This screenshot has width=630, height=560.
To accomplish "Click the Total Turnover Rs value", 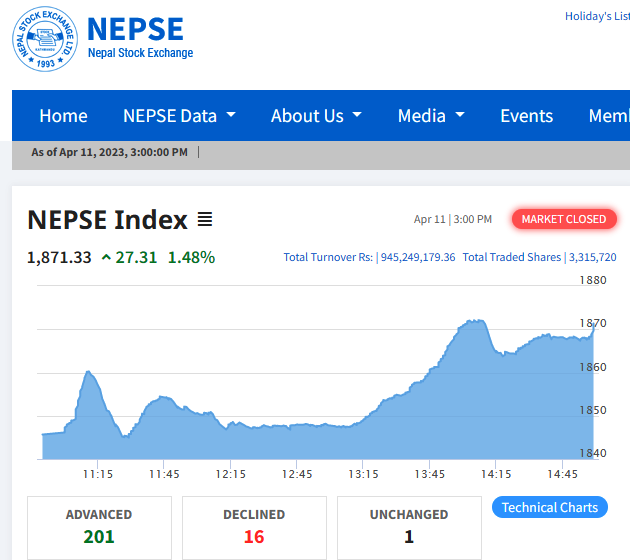I will pyautogui.click(x=418, y=257).
